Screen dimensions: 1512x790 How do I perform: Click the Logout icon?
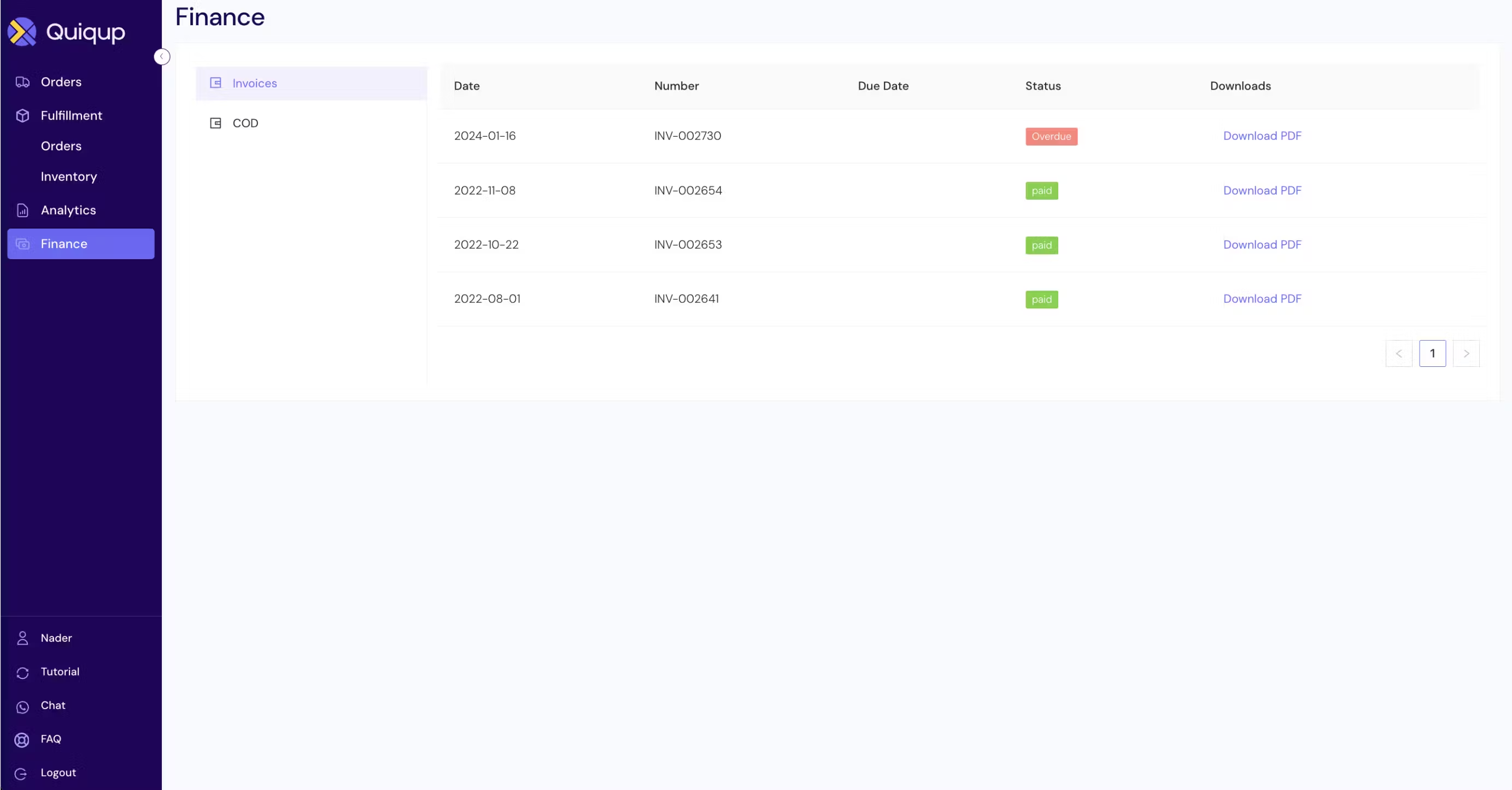click(x=21, y=774)
